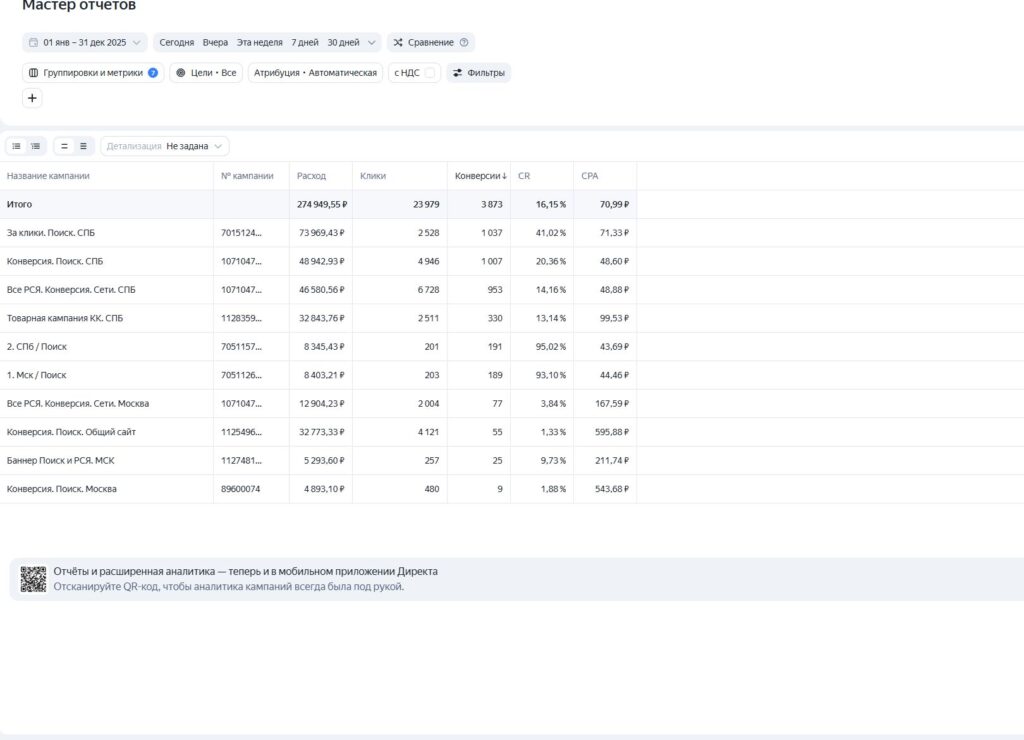This screenshot has height=740, width=1024.
Task: Sort table by CR column header
Action: pyautogui.click(x=524, y=176)
